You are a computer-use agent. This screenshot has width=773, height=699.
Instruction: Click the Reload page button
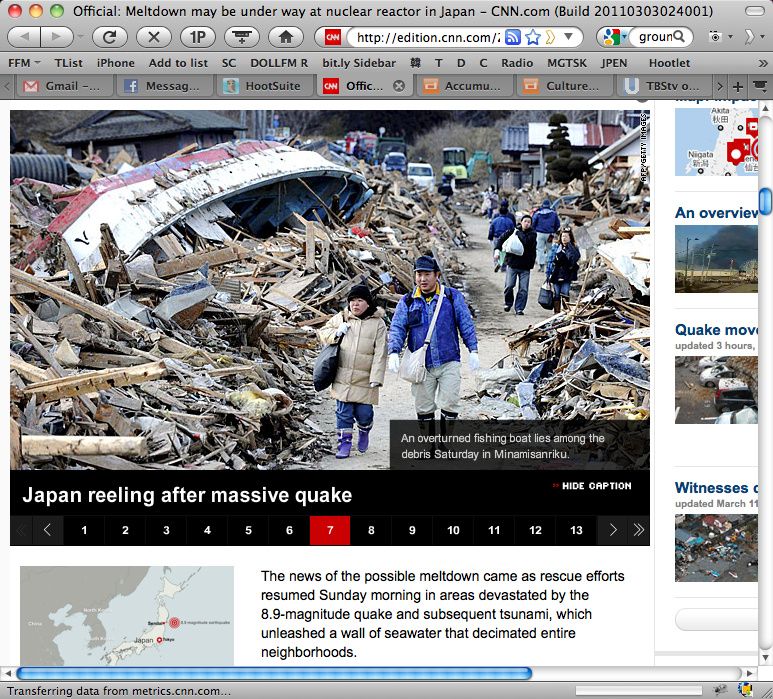coord(109,37)
